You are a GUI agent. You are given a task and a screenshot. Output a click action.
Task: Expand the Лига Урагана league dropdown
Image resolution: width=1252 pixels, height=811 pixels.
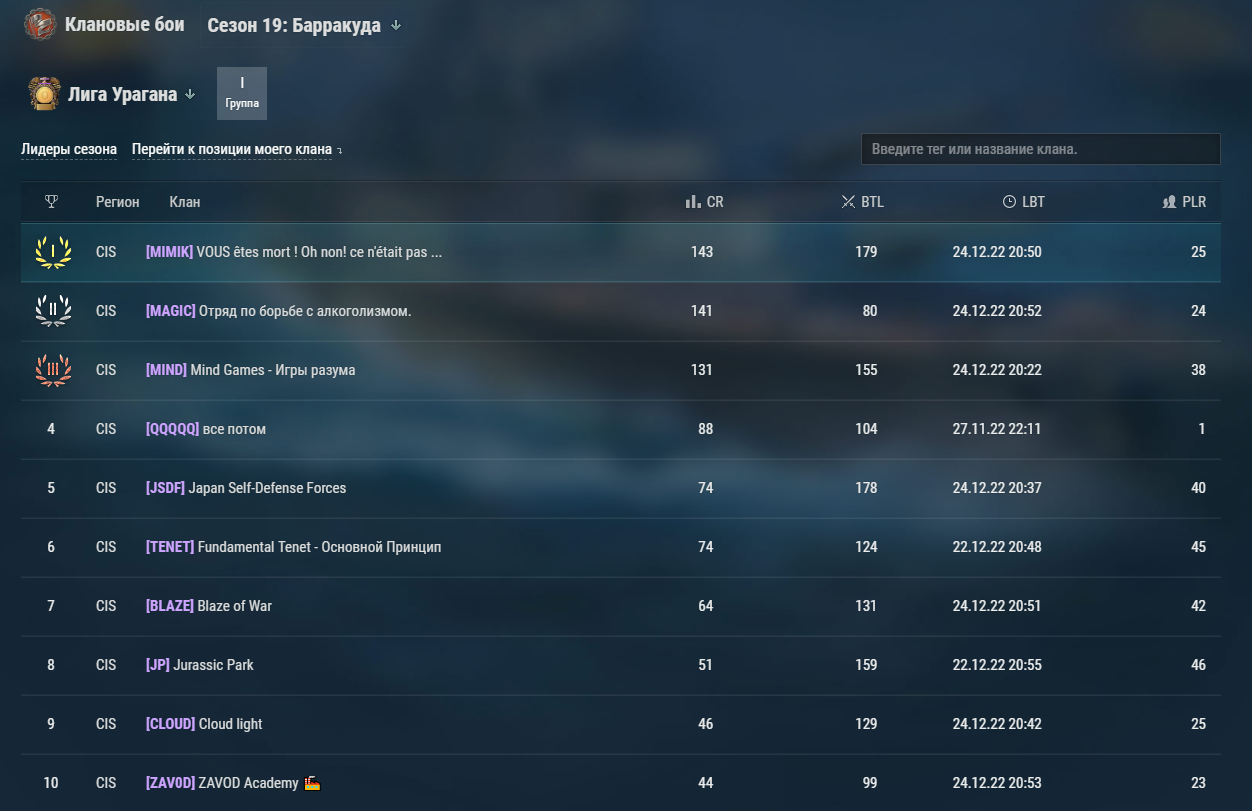[132, 95]
